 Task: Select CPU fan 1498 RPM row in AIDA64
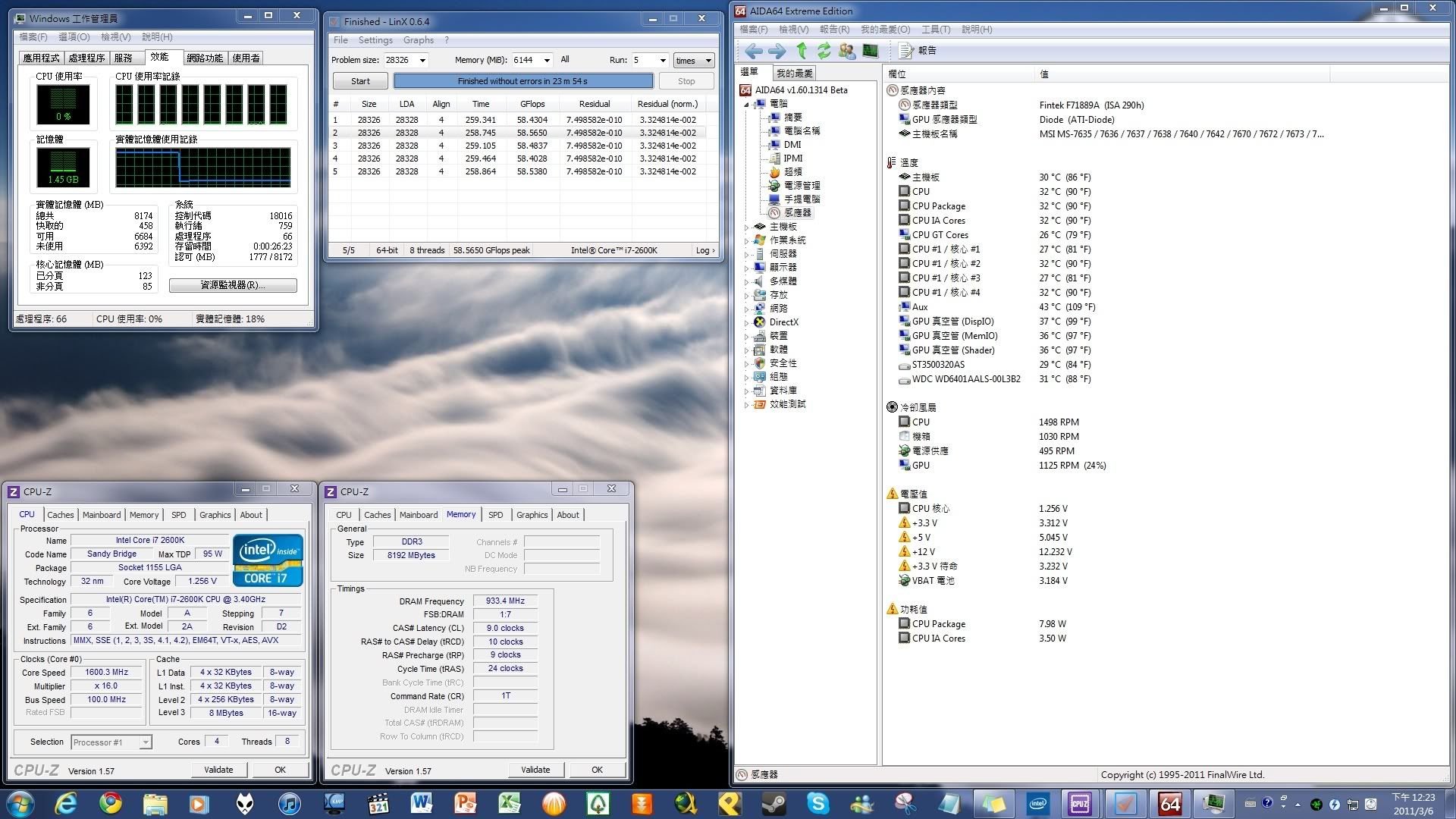click(x=989, y=422)
